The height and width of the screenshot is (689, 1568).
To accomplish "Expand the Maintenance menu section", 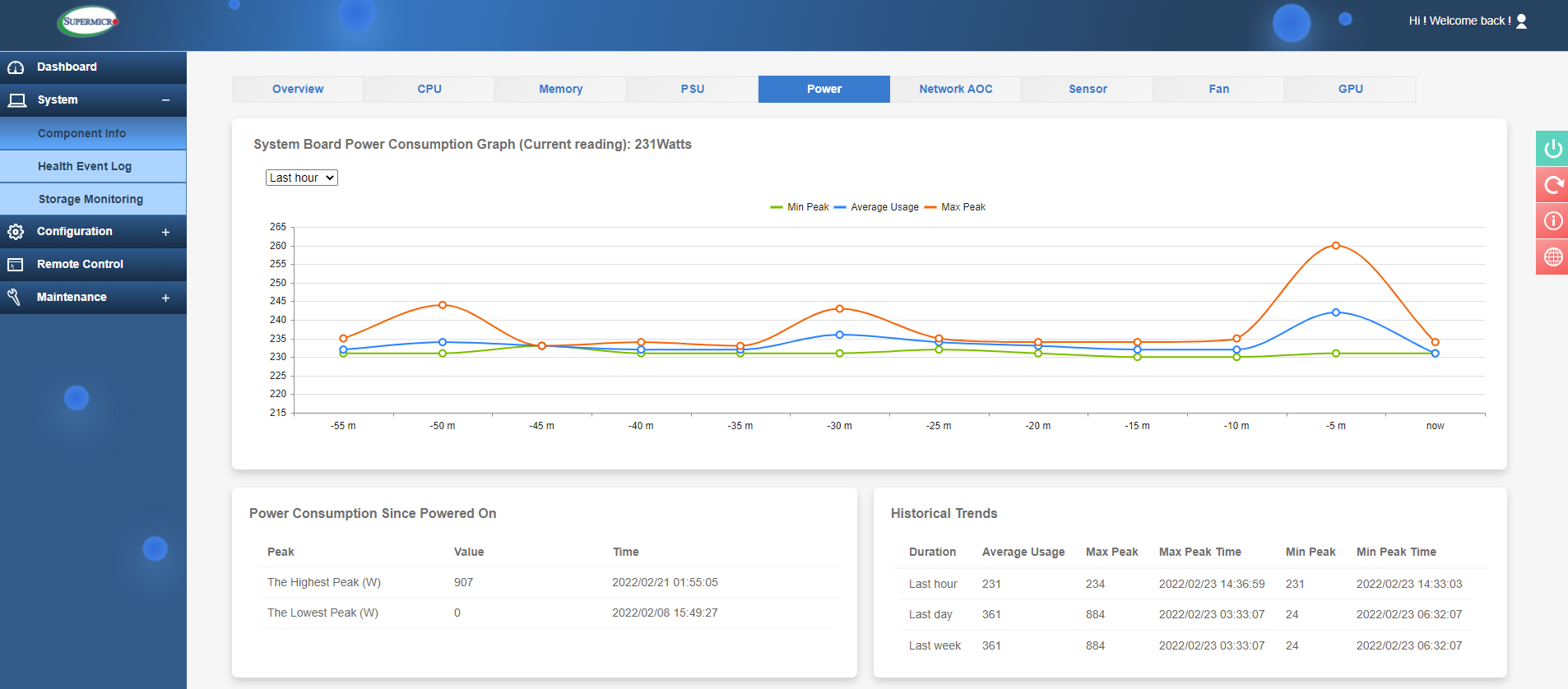I will tap(165, 298).
